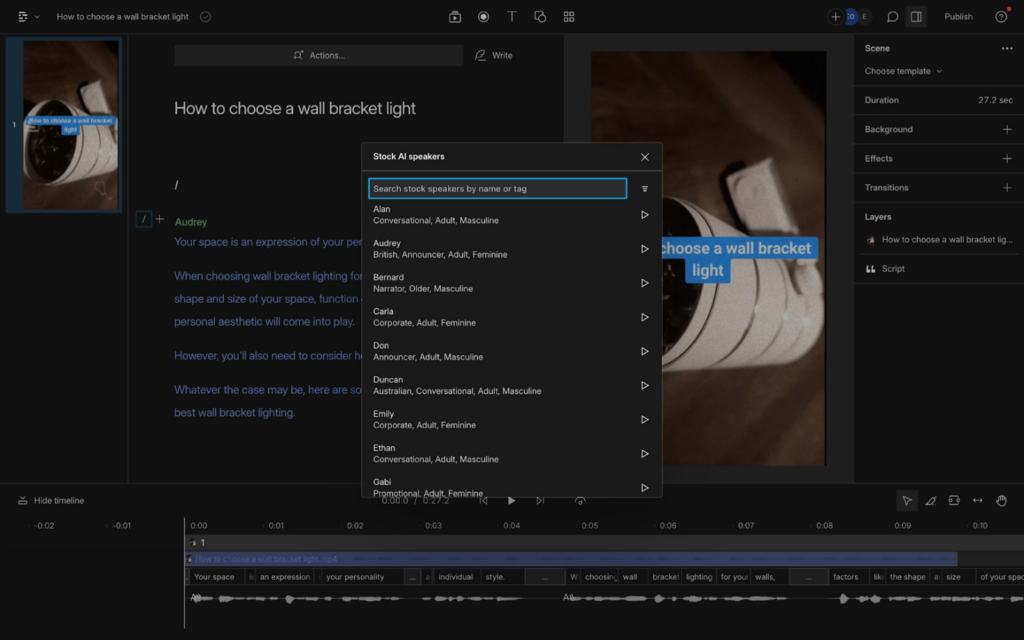Preview Audrey's voice with its play button
The image size is (1024, 640).
click(644, 248)
